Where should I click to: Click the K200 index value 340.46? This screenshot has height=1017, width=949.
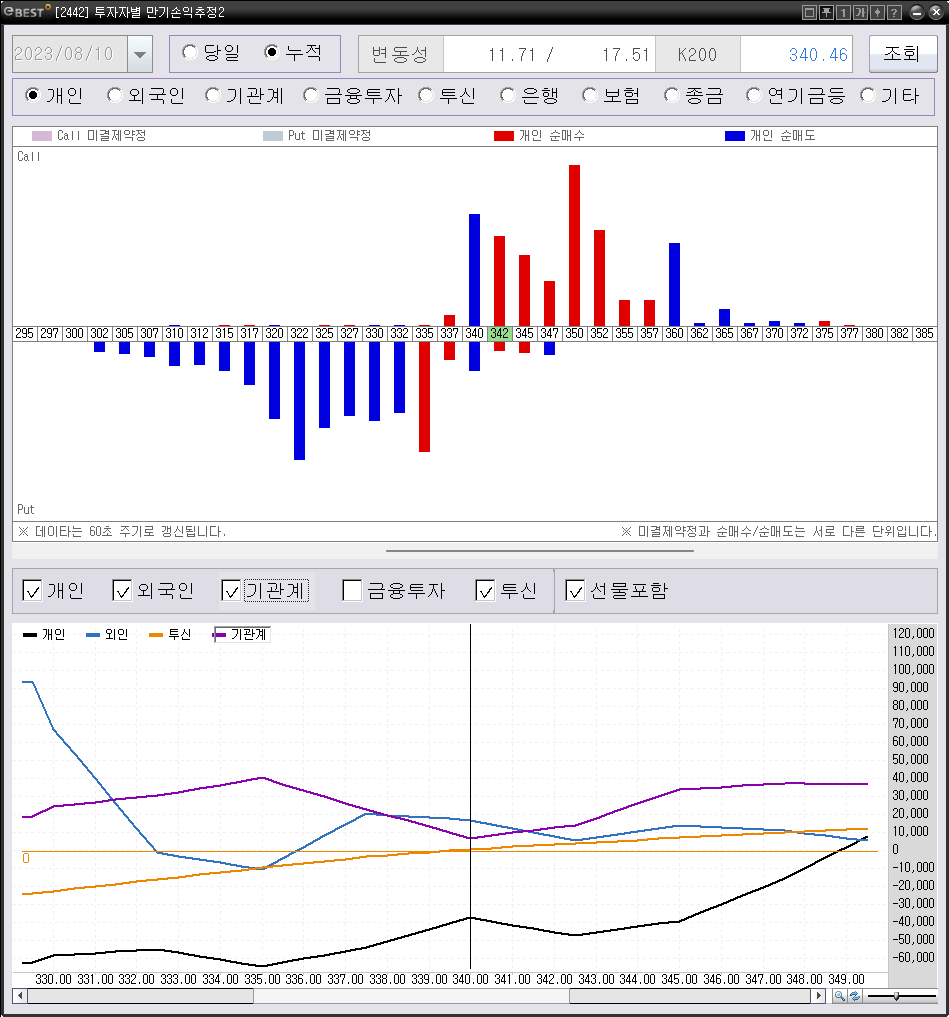pyautogui.click(x=818, y=54)
